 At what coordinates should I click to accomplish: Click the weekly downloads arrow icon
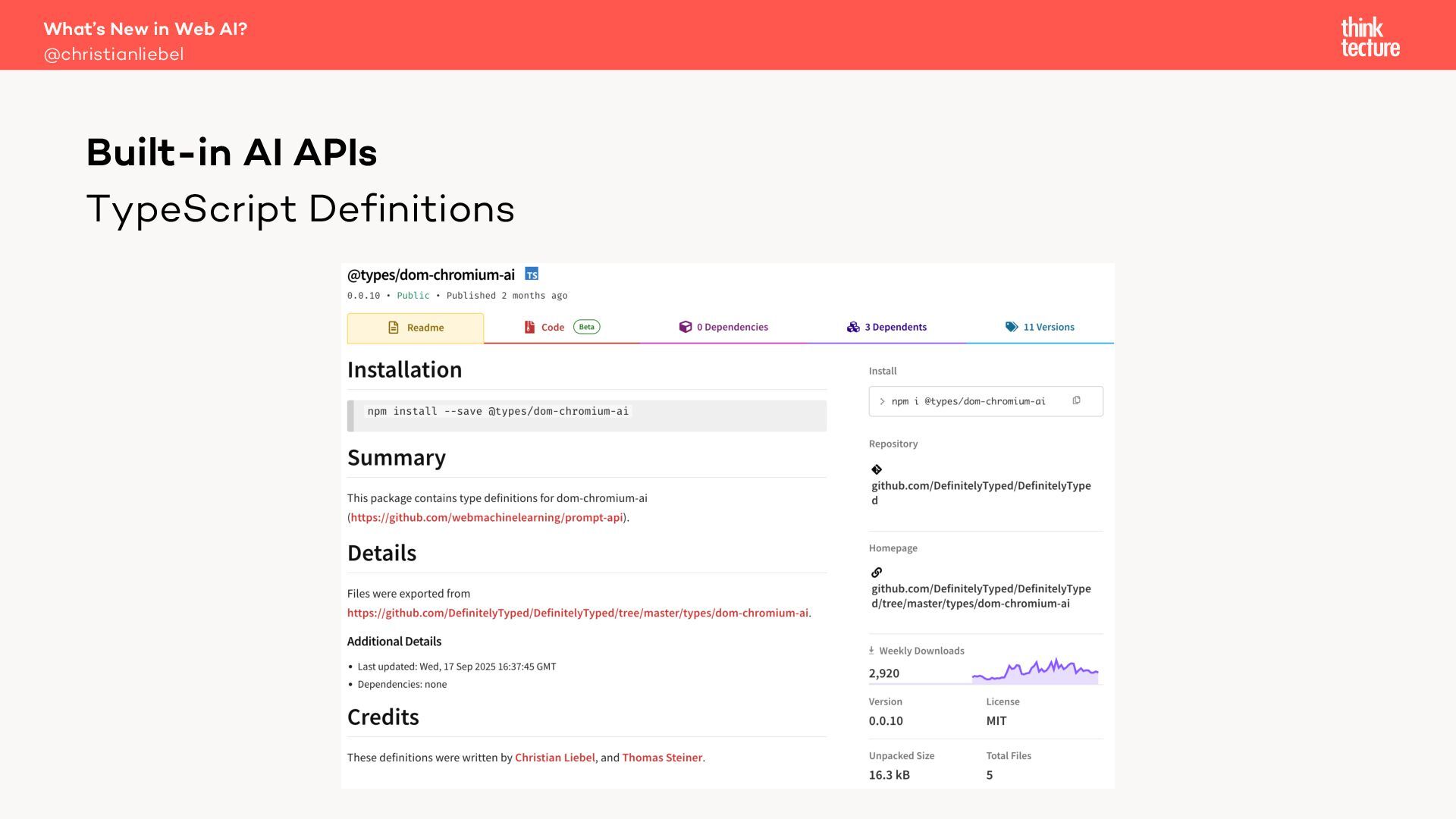[x=871, y=650]
